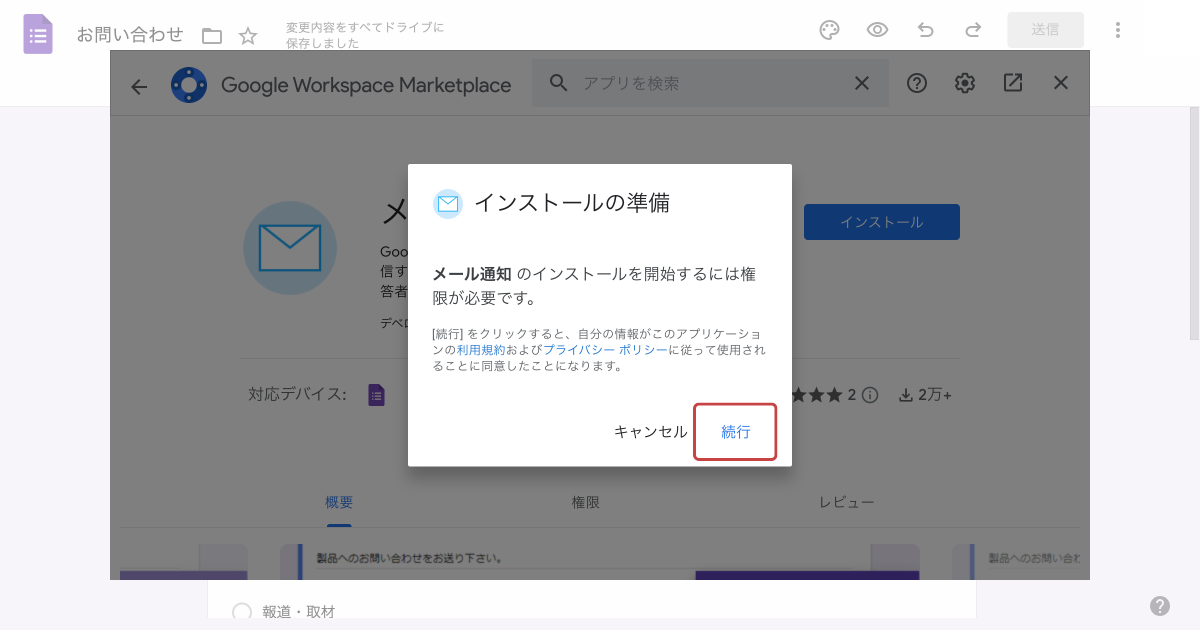The height and width of the screenshot is (630, 1200).
Task: Open the three-dot more options menu
Action: [x=1118, y=30]
